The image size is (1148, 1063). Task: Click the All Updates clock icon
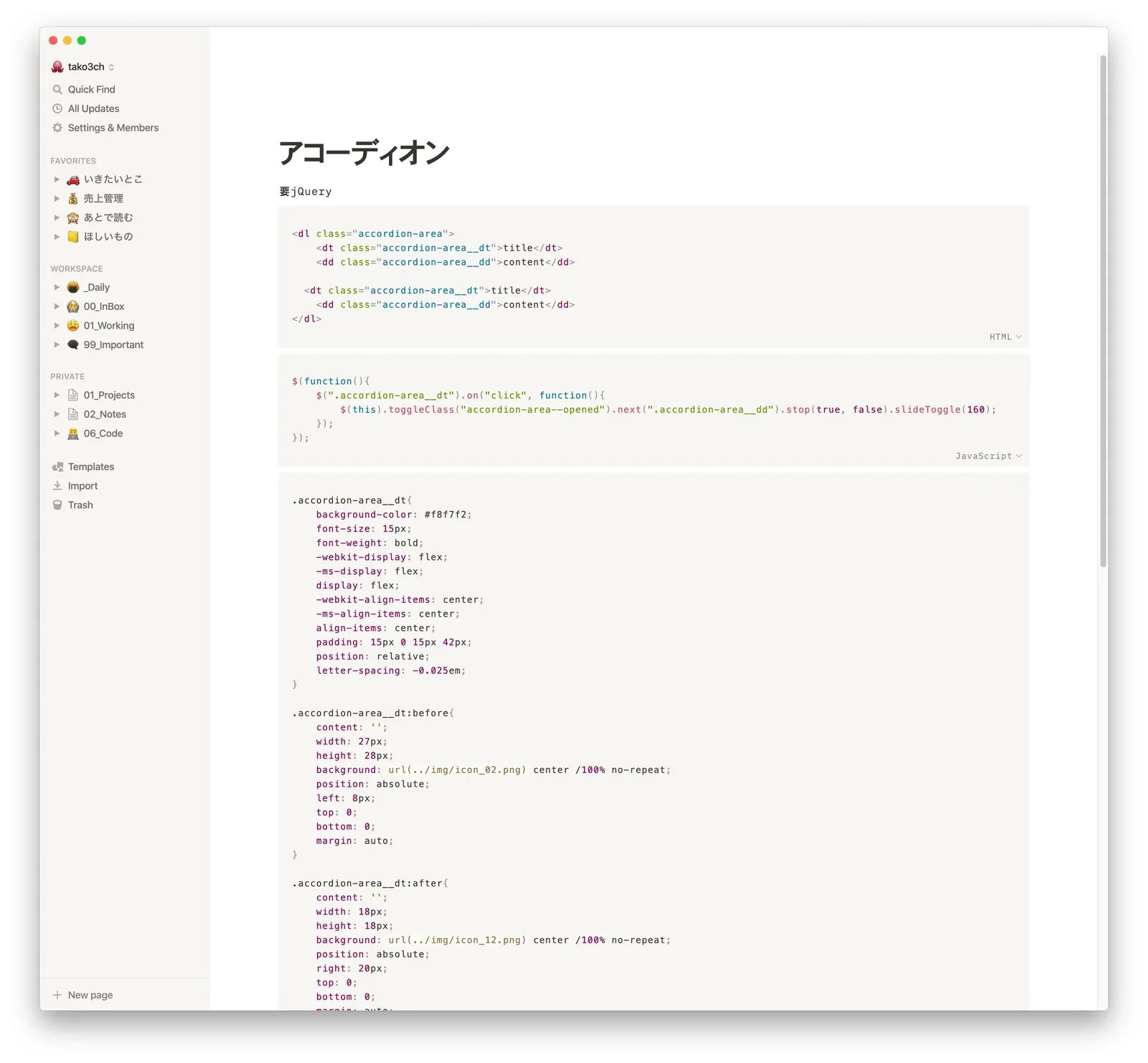57,108
